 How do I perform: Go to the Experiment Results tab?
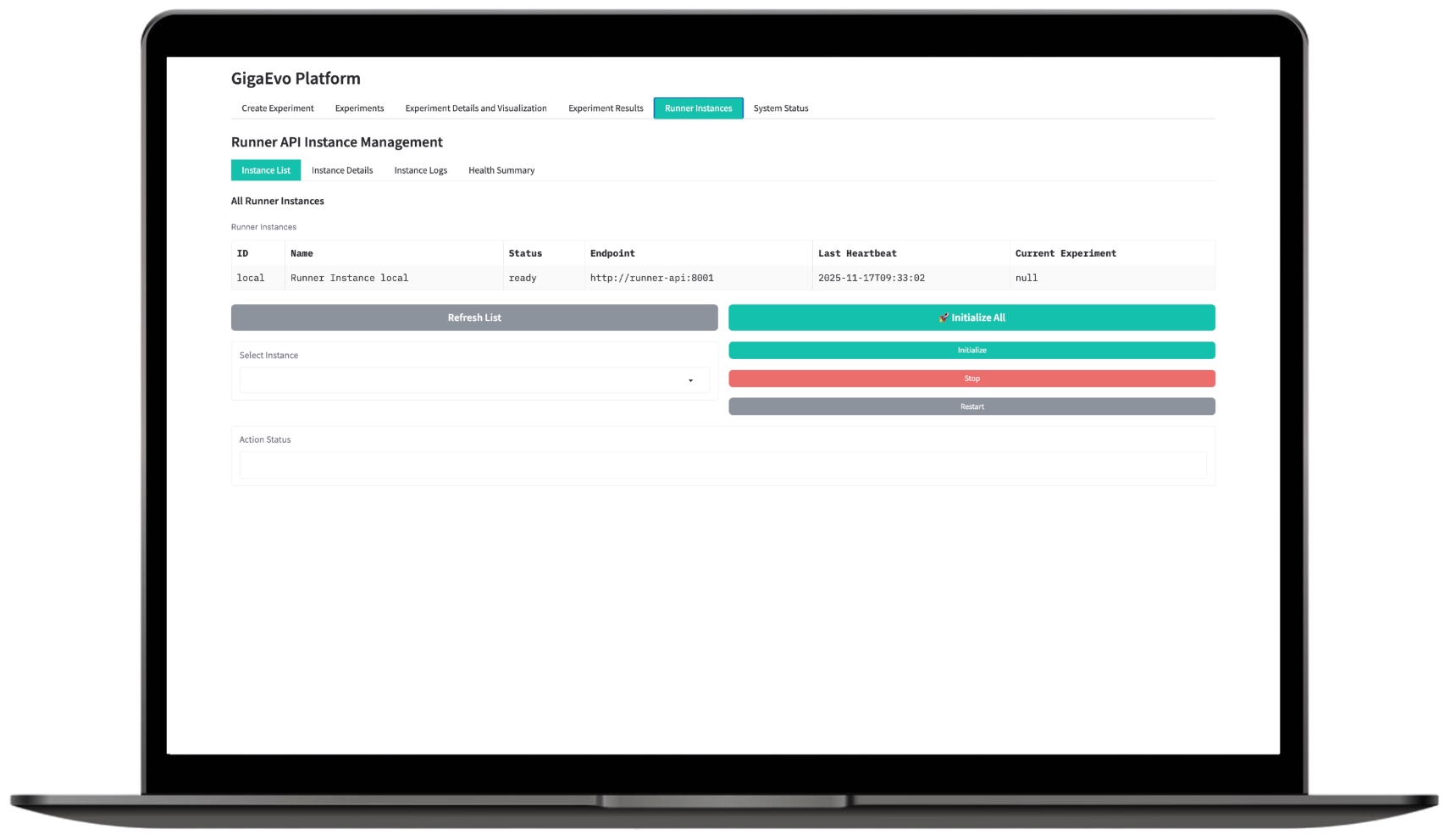click(606, 108)
